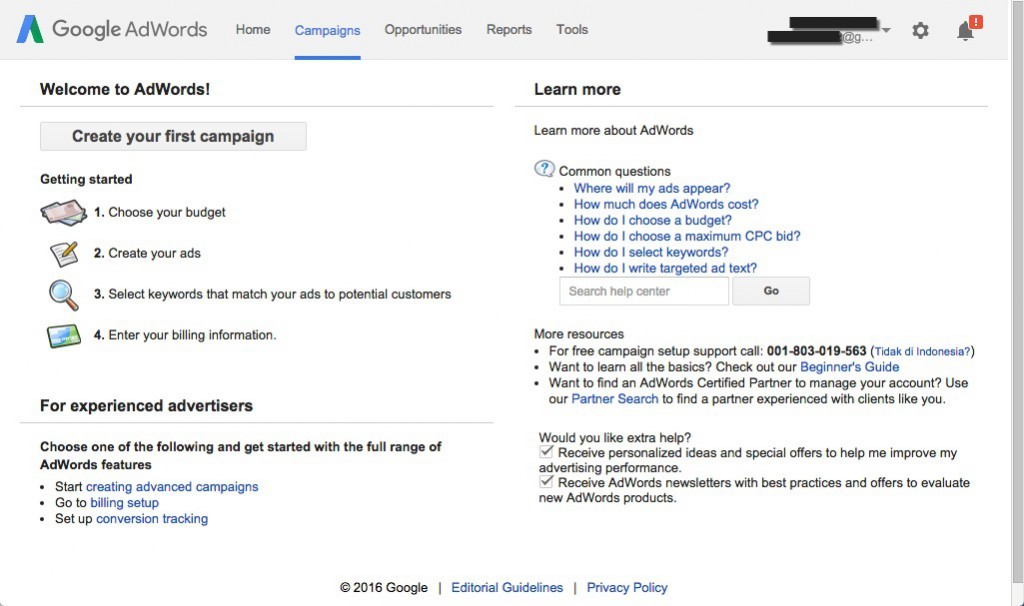This screenshot has width=1024, height=606.
Task: Uncheck personalized ideas and special offers
Action: coord(546,453)
